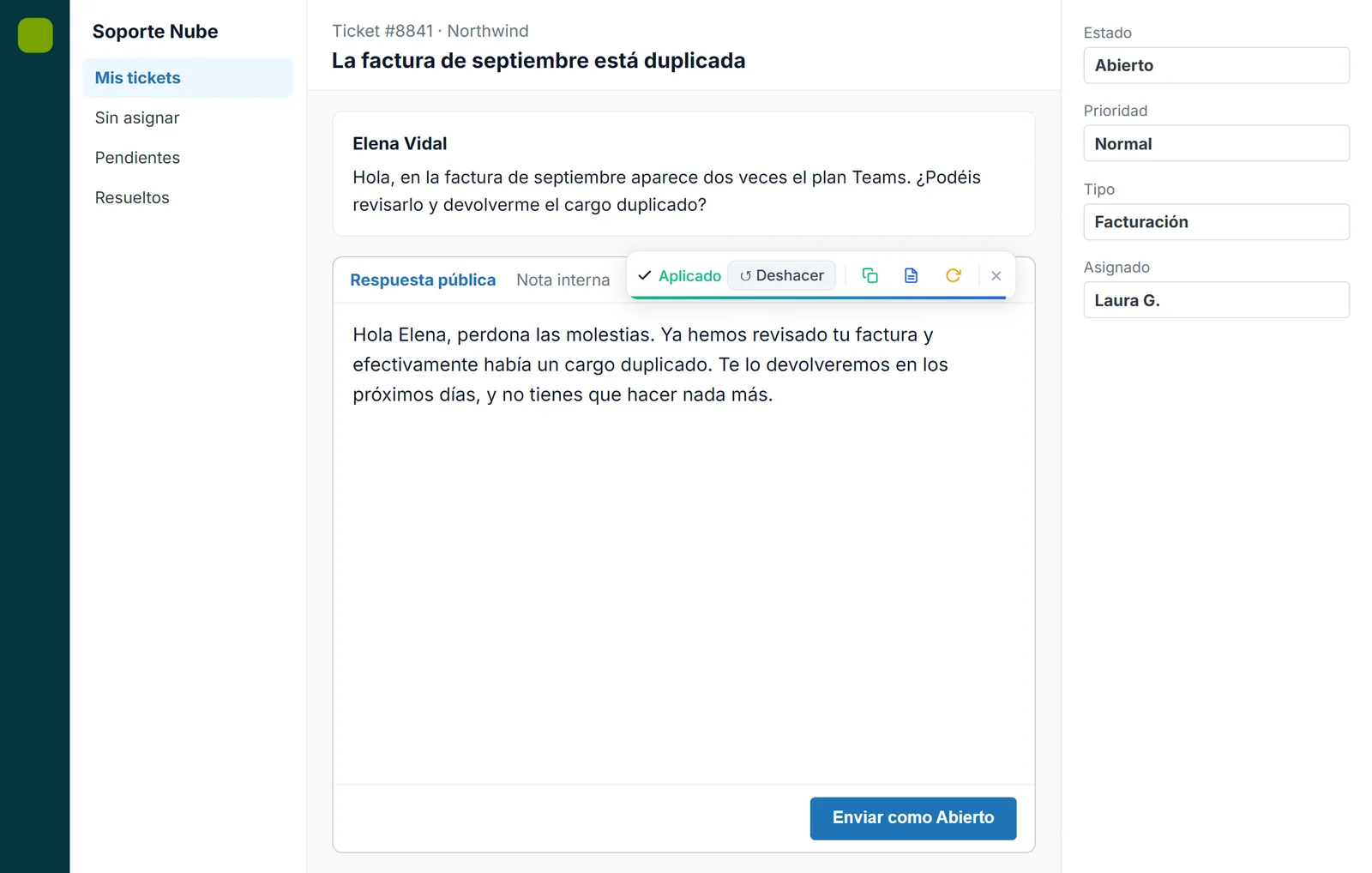Open the Estado dropdown showing Abierto

1216,65
